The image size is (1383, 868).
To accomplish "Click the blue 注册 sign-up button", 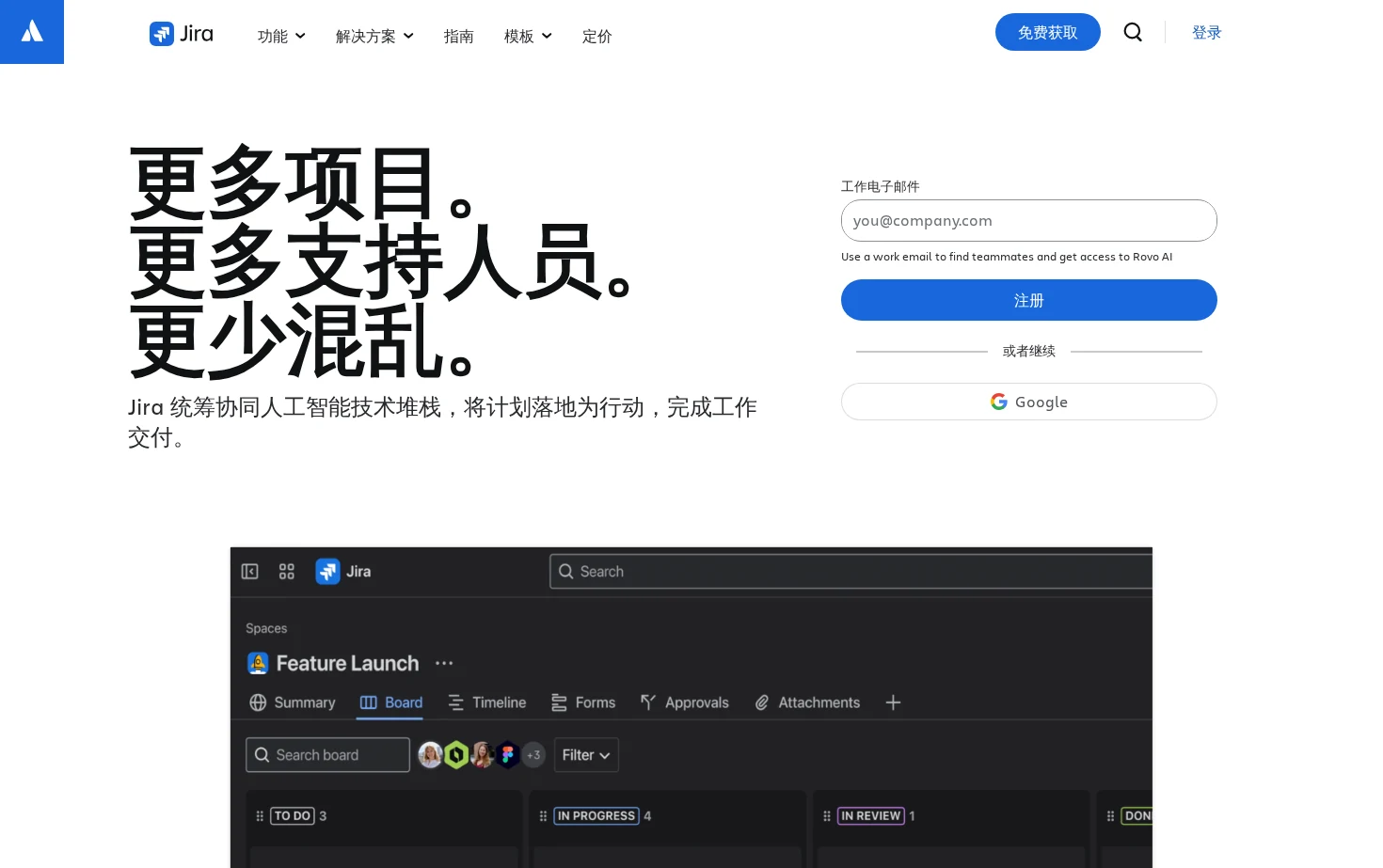I will point(1029,300).
